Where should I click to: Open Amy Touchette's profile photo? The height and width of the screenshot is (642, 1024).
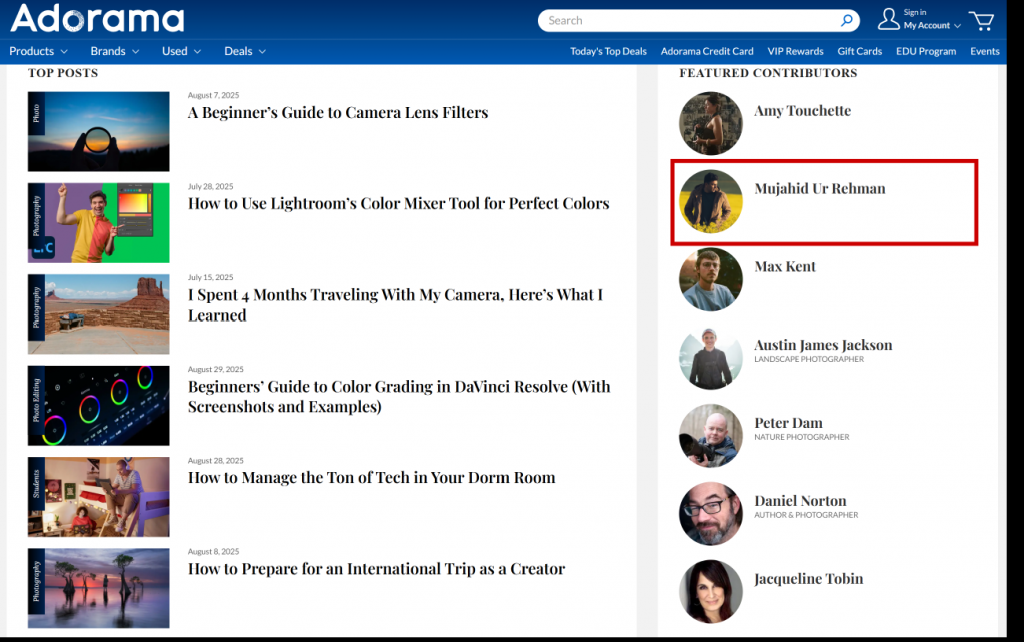pos(710,124)
